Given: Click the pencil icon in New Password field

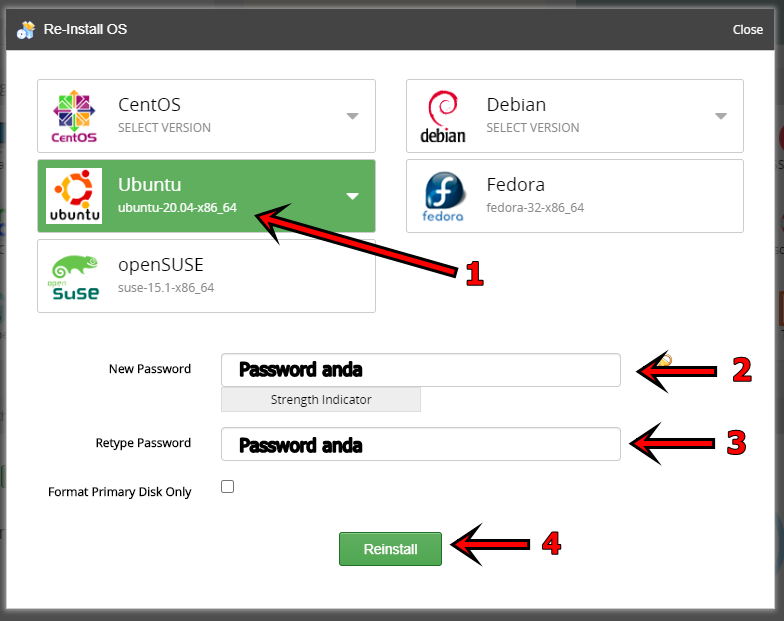Looking at the screenshot, I should [664, 360].
